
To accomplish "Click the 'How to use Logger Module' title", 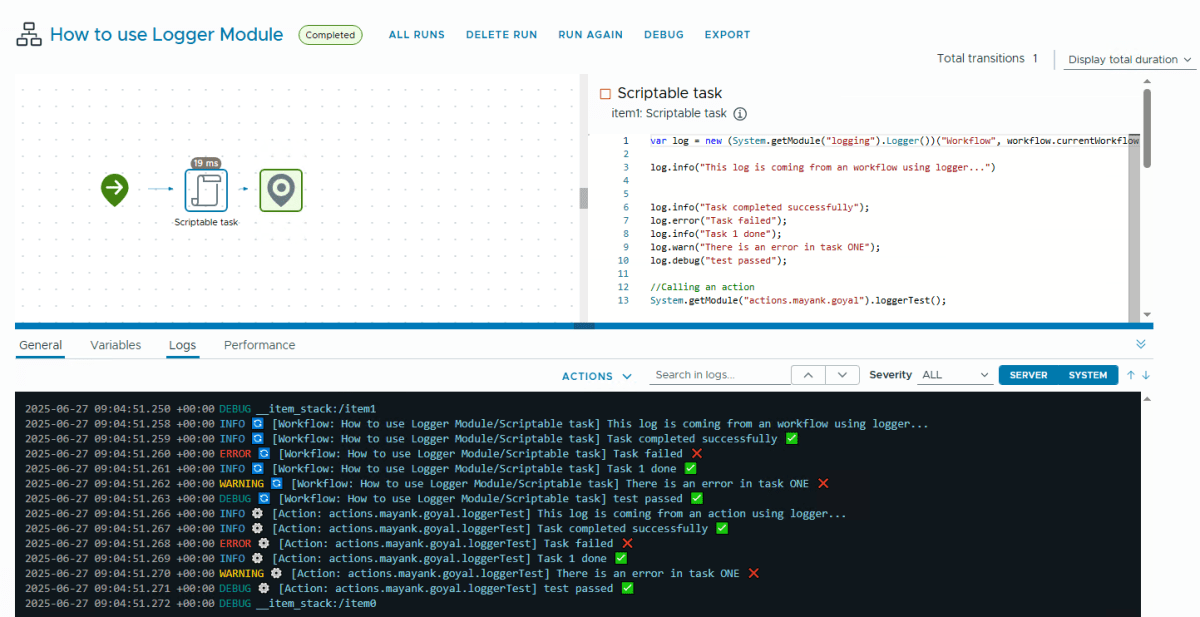I will (166, 35).
